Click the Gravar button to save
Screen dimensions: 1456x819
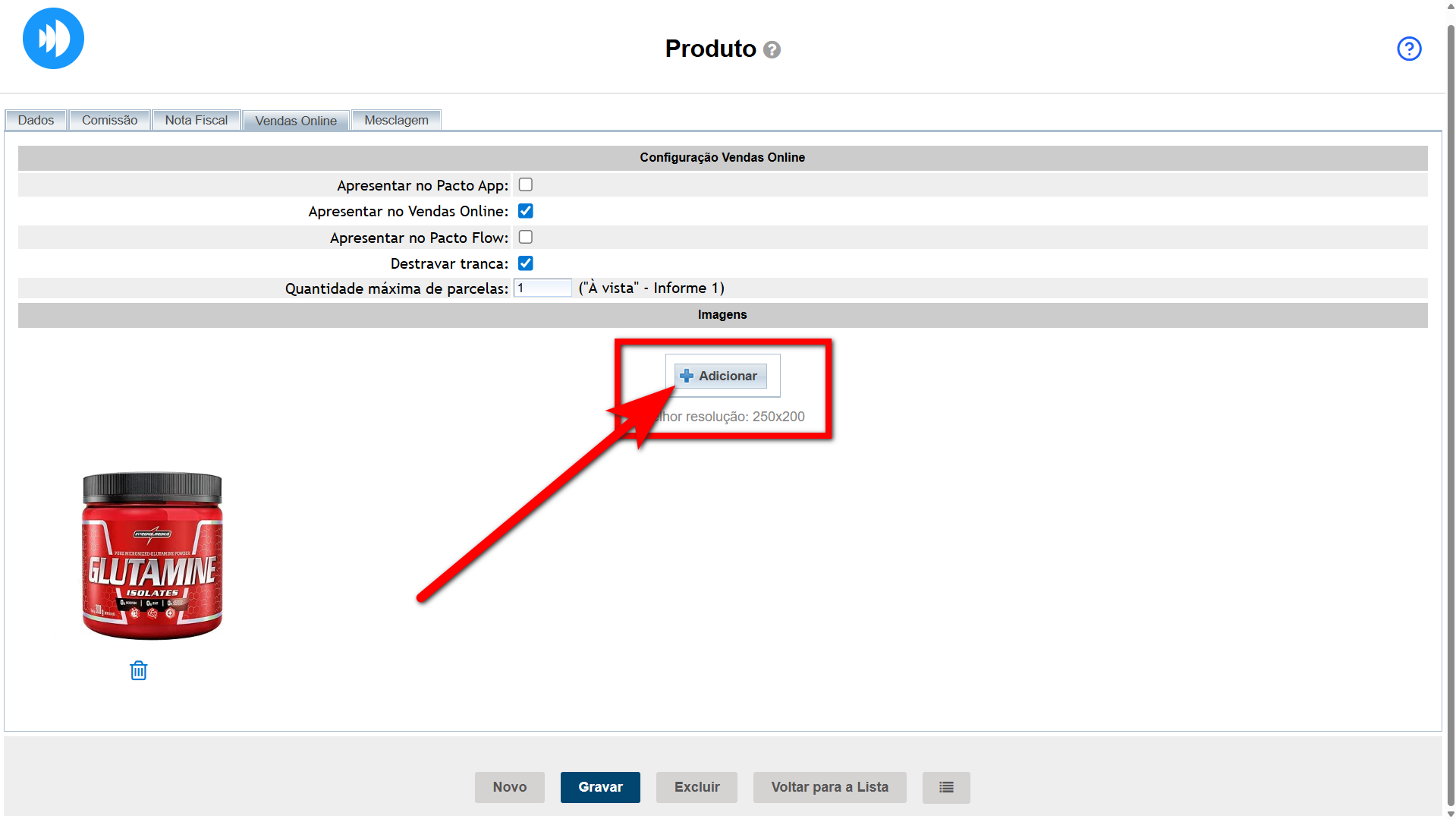coord(599,787)
